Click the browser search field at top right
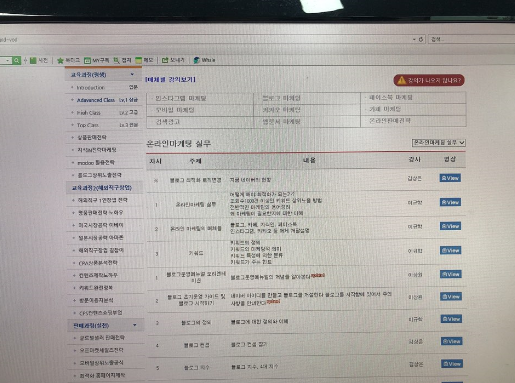Image resolution: width=515 pixels, height=383 pixels. [472, 39]
